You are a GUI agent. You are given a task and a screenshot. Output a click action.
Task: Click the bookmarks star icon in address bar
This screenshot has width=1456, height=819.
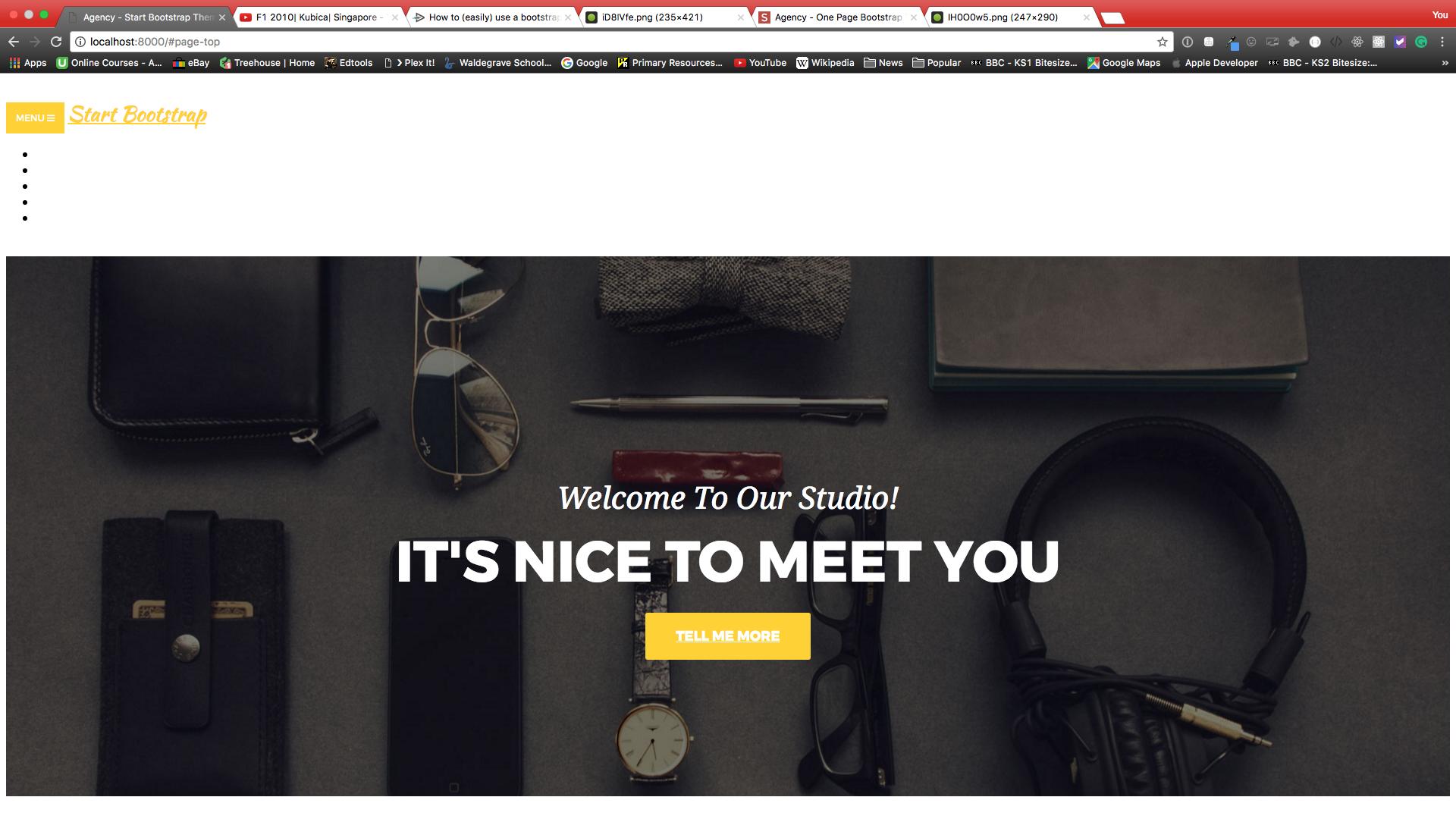1163,41
